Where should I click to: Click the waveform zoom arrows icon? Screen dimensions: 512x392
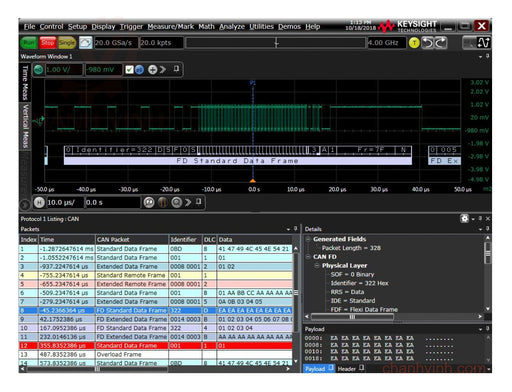[484, 43]
